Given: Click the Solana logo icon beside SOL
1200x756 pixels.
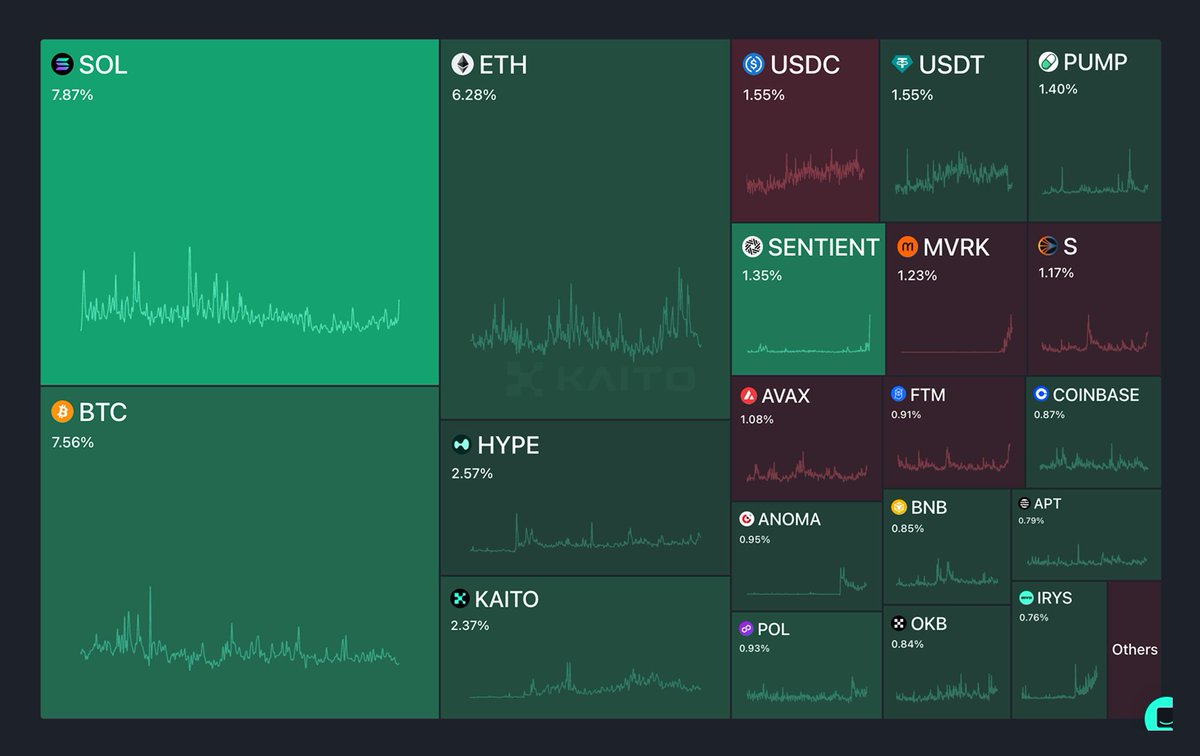Looking at the screenshot, I should pos(63,65).
